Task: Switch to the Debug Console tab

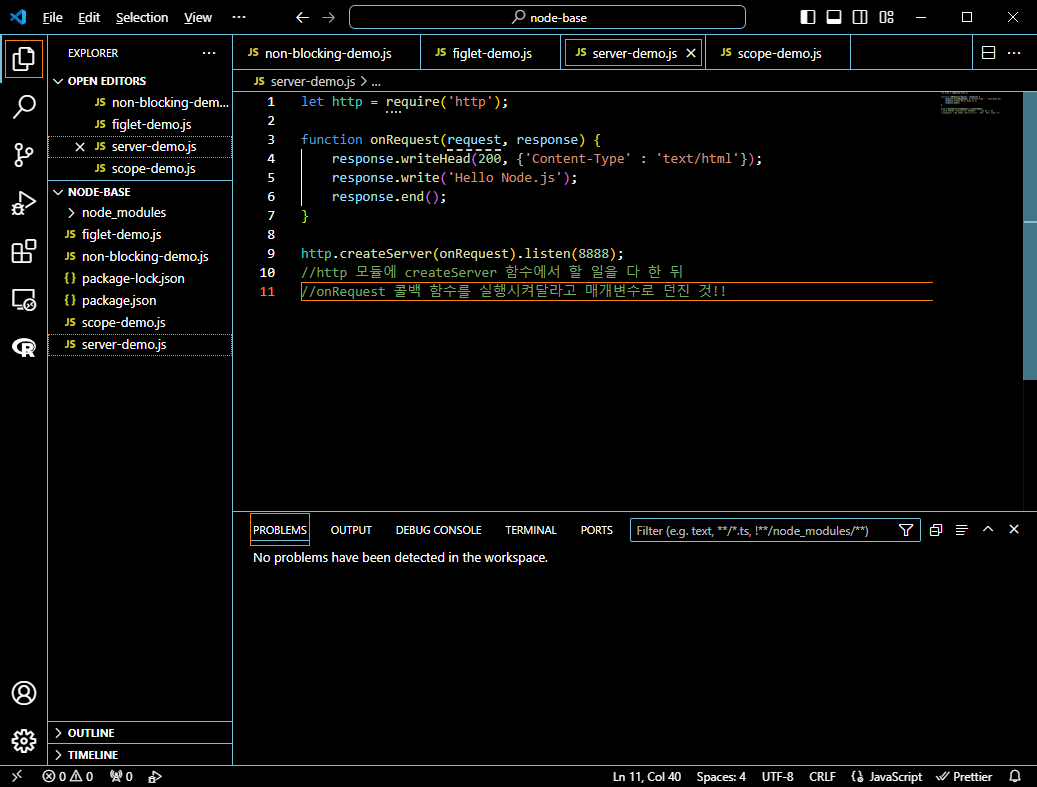Action: 438,530
